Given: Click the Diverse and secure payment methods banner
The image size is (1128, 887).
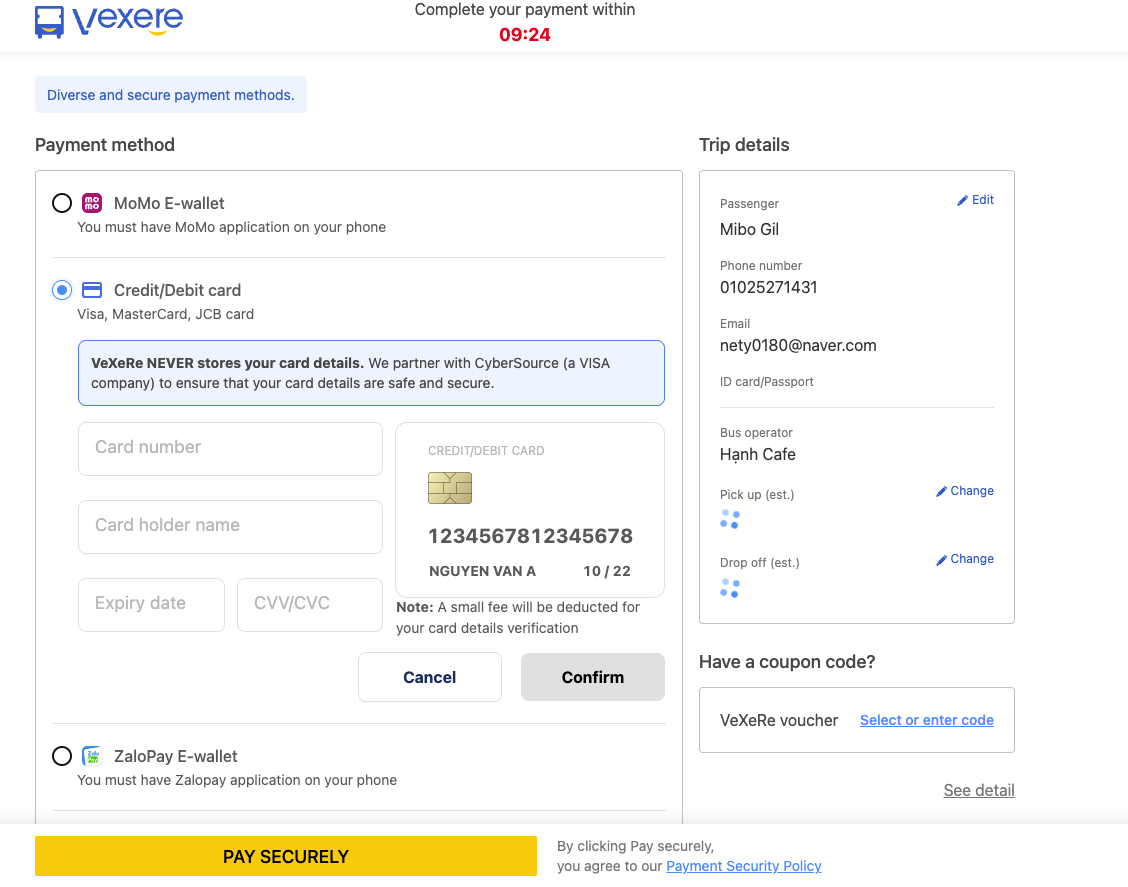Looking at the screenshot, I should point(170,95).
